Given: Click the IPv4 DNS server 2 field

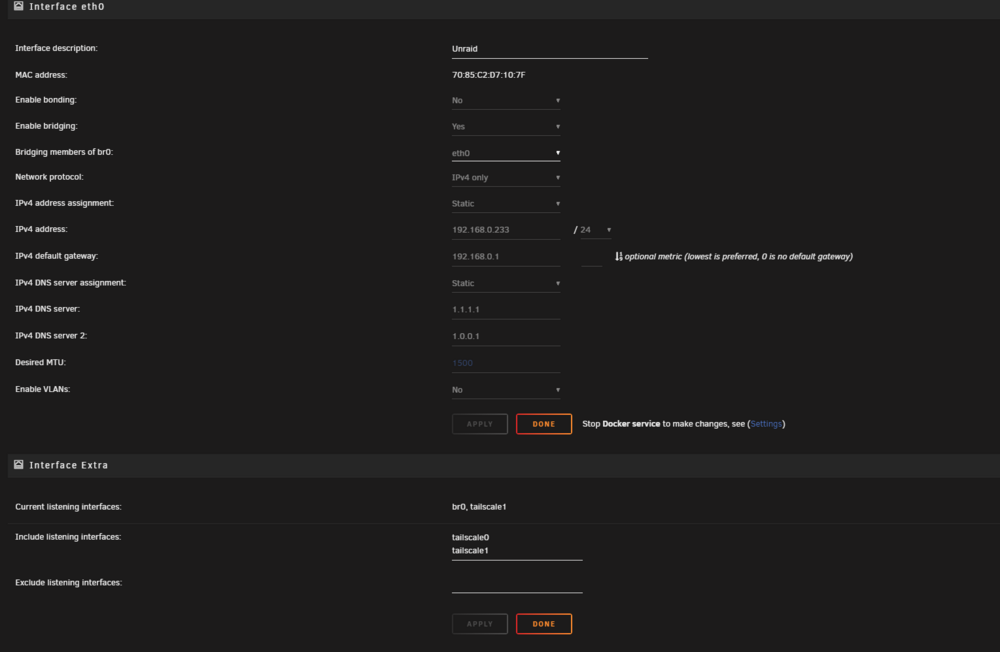Looking at the screenshot, I should point(506,336).
